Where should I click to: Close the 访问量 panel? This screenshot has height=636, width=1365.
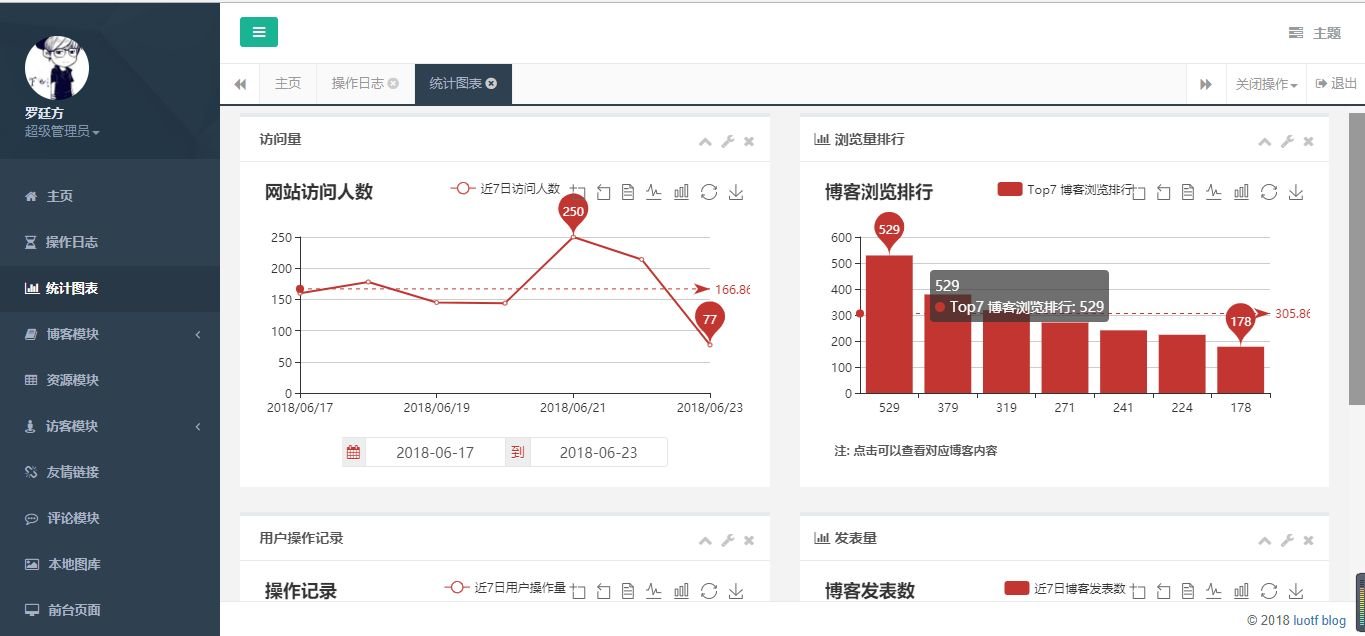749,142
